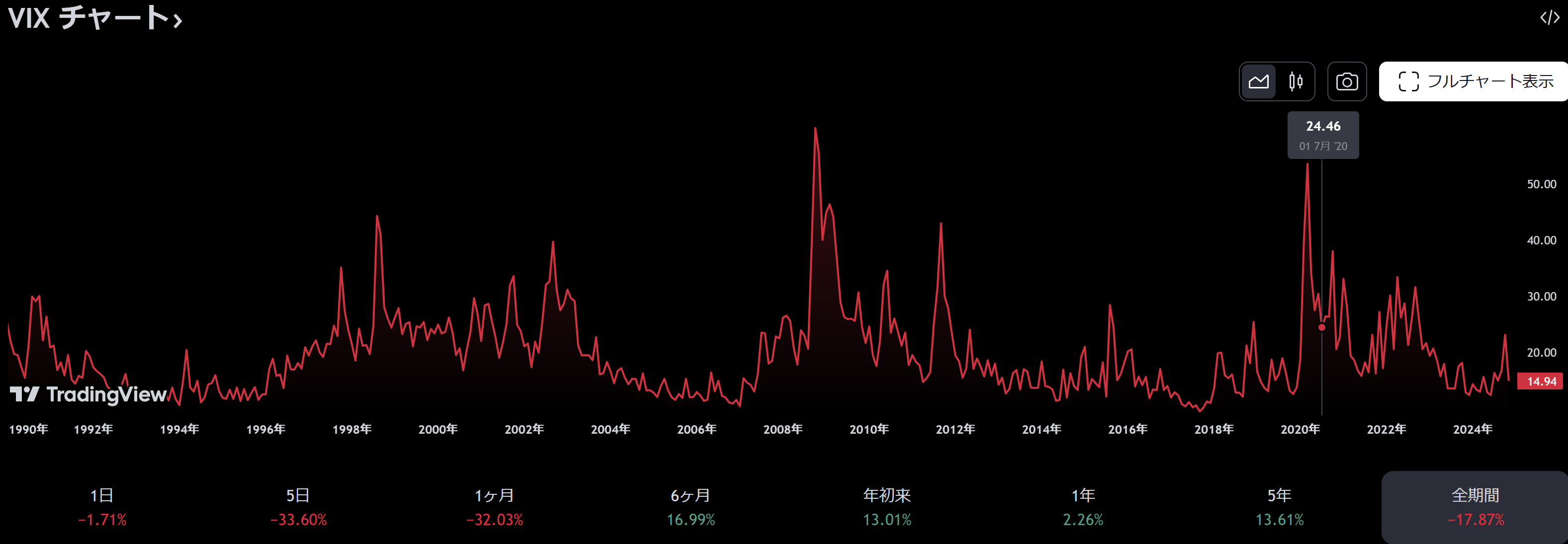Click the 14.94 current price label
This screenshot has height=544, width=1568.
(x=1541, y=382)
